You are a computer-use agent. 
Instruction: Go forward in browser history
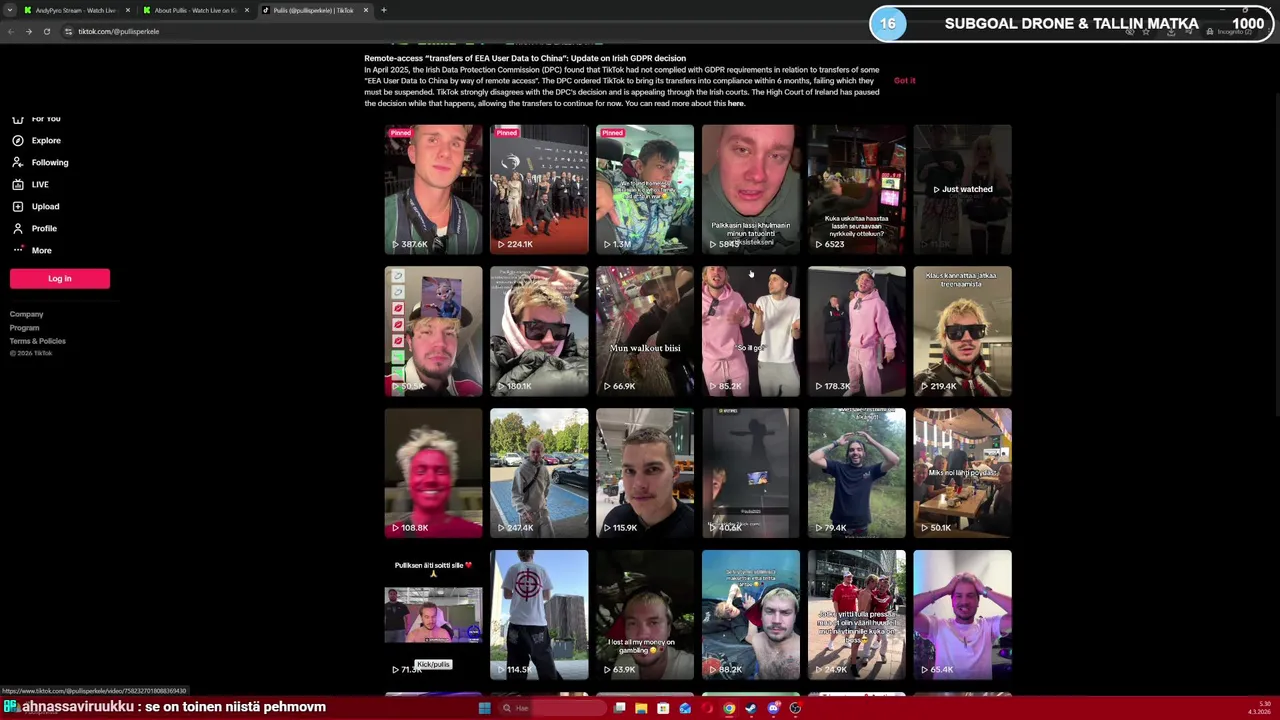(x=28, y=31)
